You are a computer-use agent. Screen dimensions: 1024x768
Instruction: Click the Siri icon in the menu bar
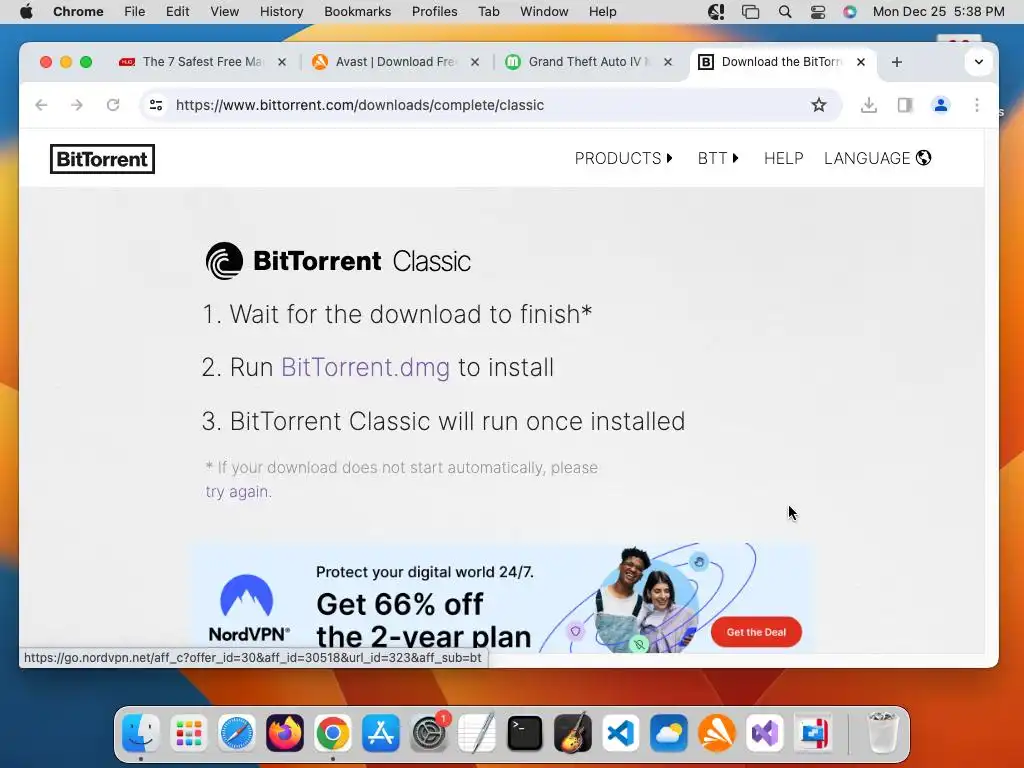(850, 12)
